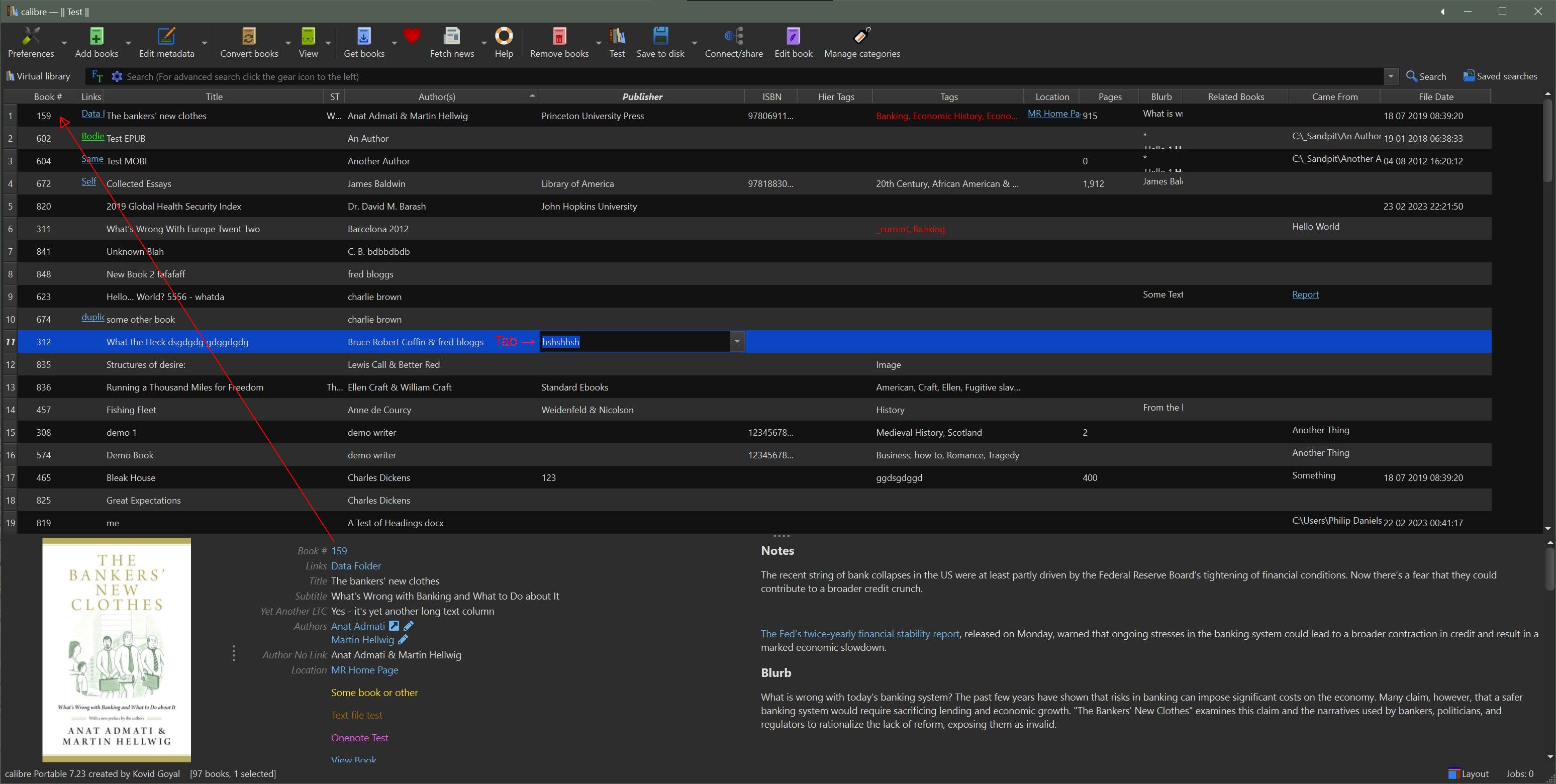The image size is (1556, 784).
Task: Click The Bankers' New Clothes cover thumbnail
Action: 117,649
